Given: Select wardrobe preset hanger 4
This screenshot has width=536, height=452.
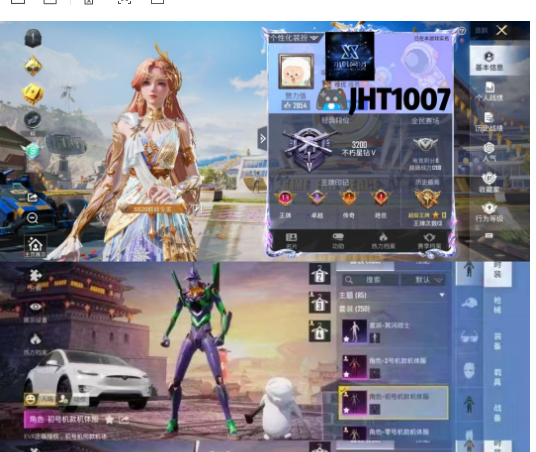Looking at the screenshot, I should coord(319,331).
